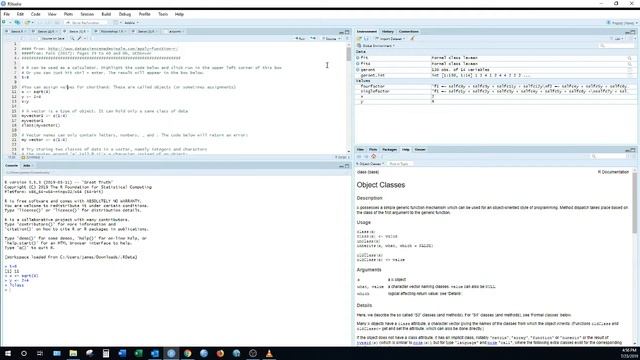The image size is (640, 360).
Task: Focus the Environment search field
Action: click(x=617, y=46)
